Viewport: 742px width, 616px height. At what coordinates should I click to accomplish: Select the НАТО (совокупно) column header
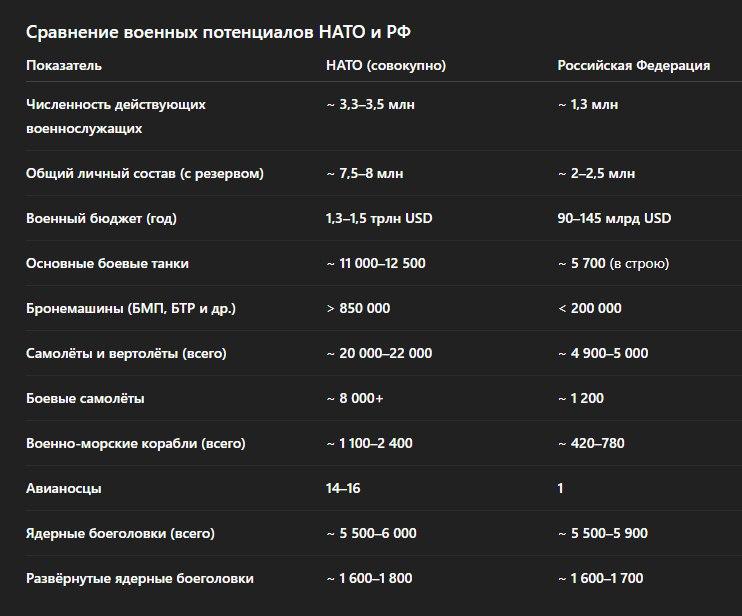(386, 65)
